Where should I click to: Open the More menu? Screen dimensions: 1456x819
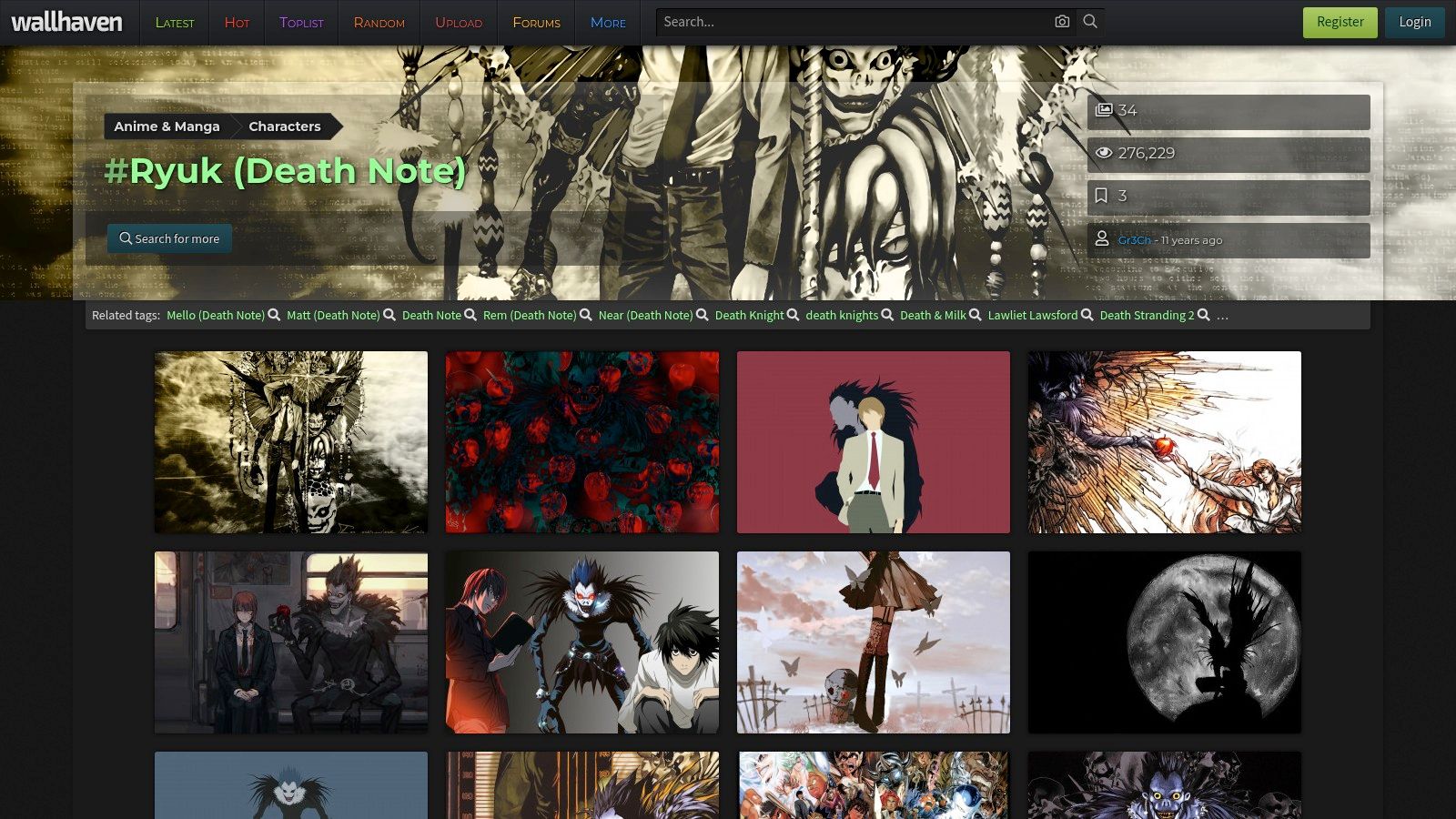[608, 23]
